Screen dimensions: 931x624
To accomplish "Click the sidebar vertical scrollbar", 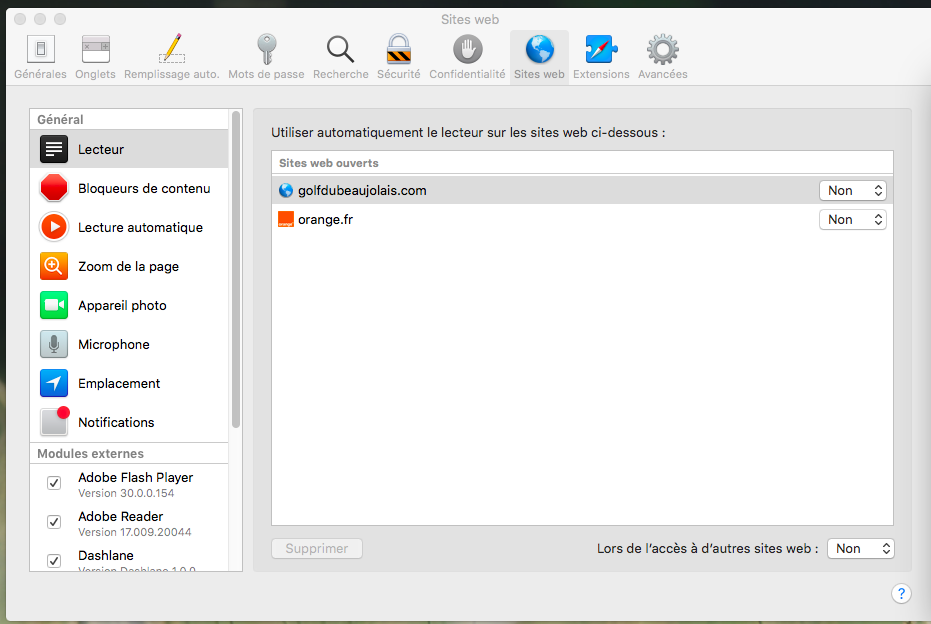I will (236, 270).
